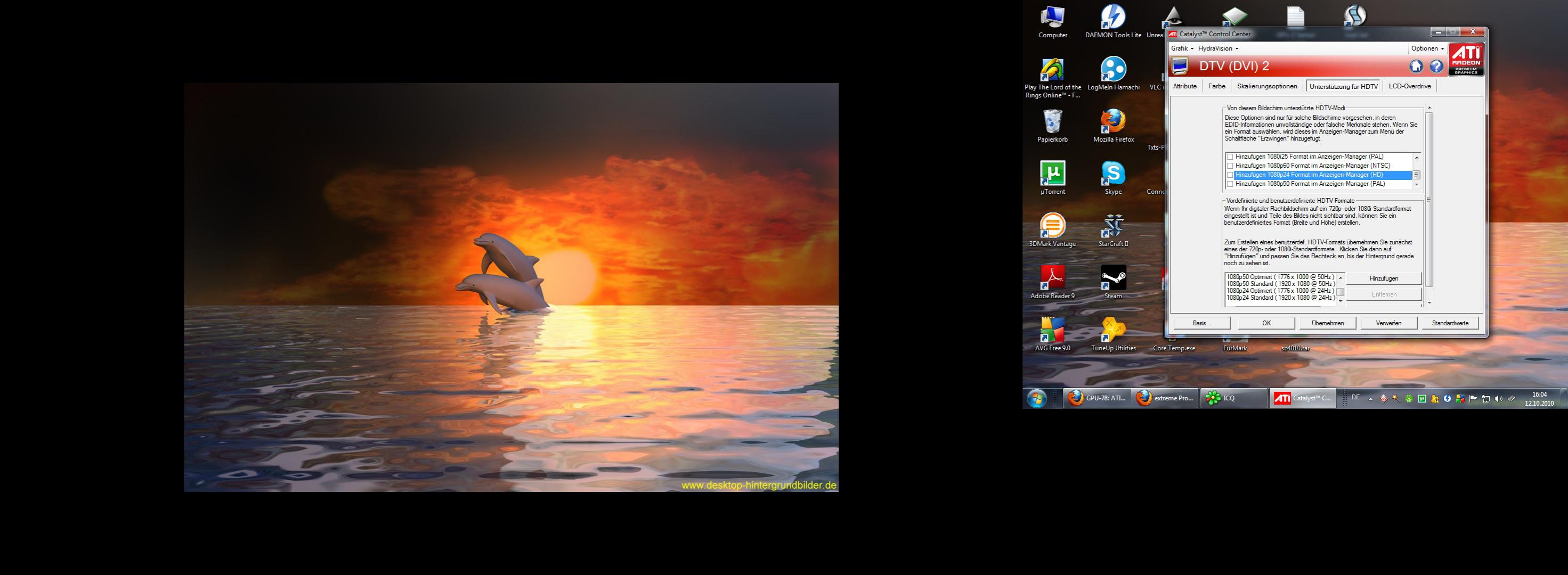Open the Skype desktop shortcut
The width and height of the screenshot is (1568, 575).
[x=1112, y=174]
